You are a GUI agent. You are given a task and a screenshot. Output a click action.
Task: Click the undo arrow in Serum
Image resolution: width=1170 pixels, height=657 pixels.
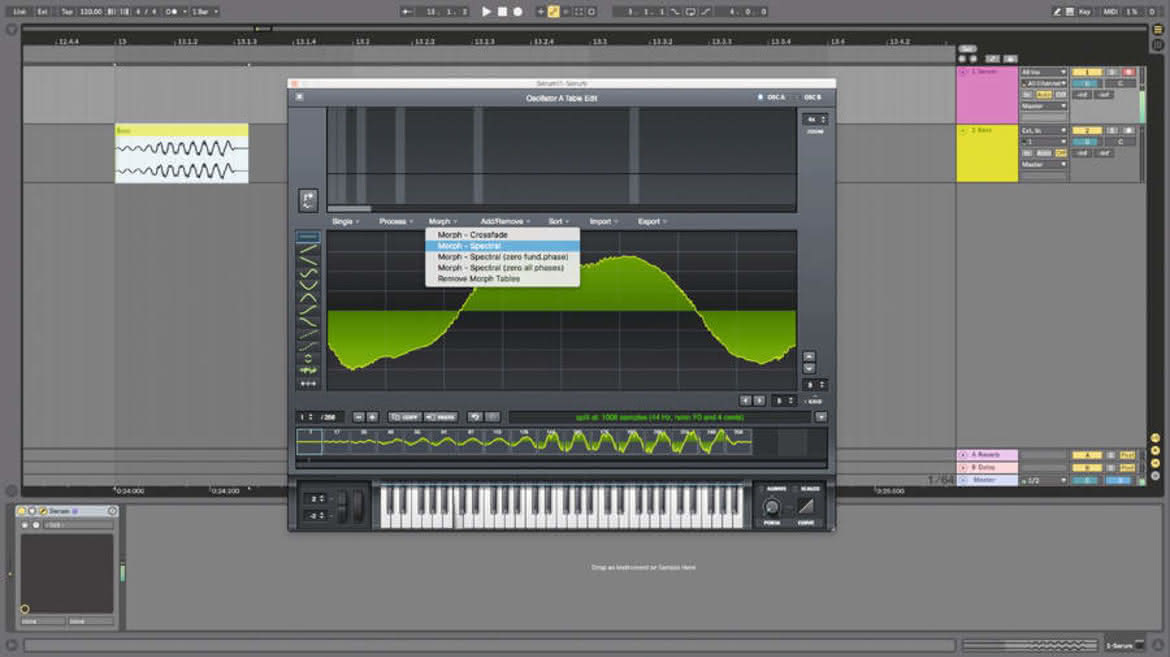click(475, 417)
